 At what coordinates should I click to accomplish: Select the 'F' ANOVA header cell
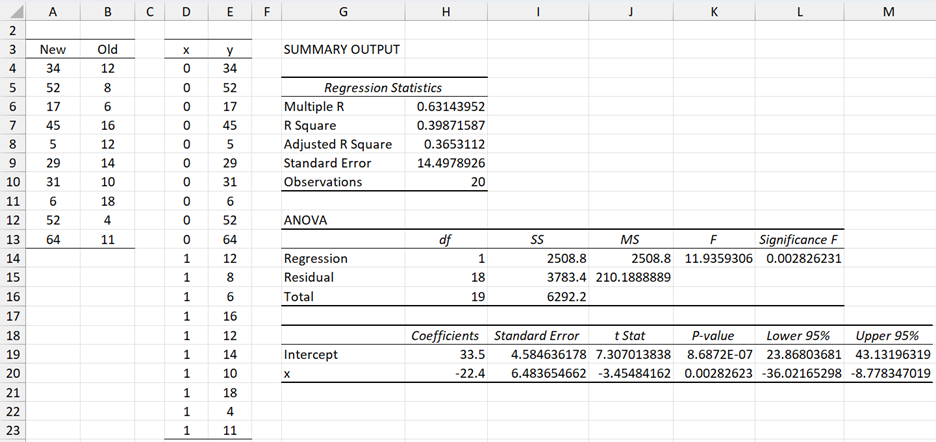tap(714, 240)
